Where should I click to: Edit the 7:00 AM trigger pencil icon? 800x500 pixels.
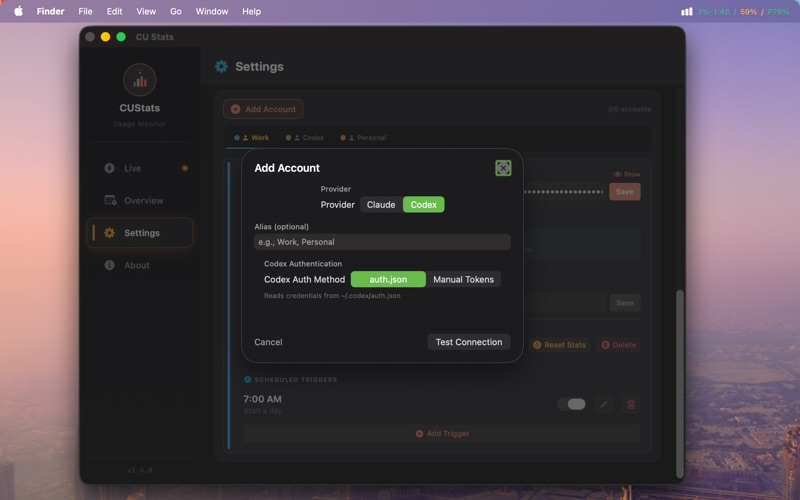(604, 405)
